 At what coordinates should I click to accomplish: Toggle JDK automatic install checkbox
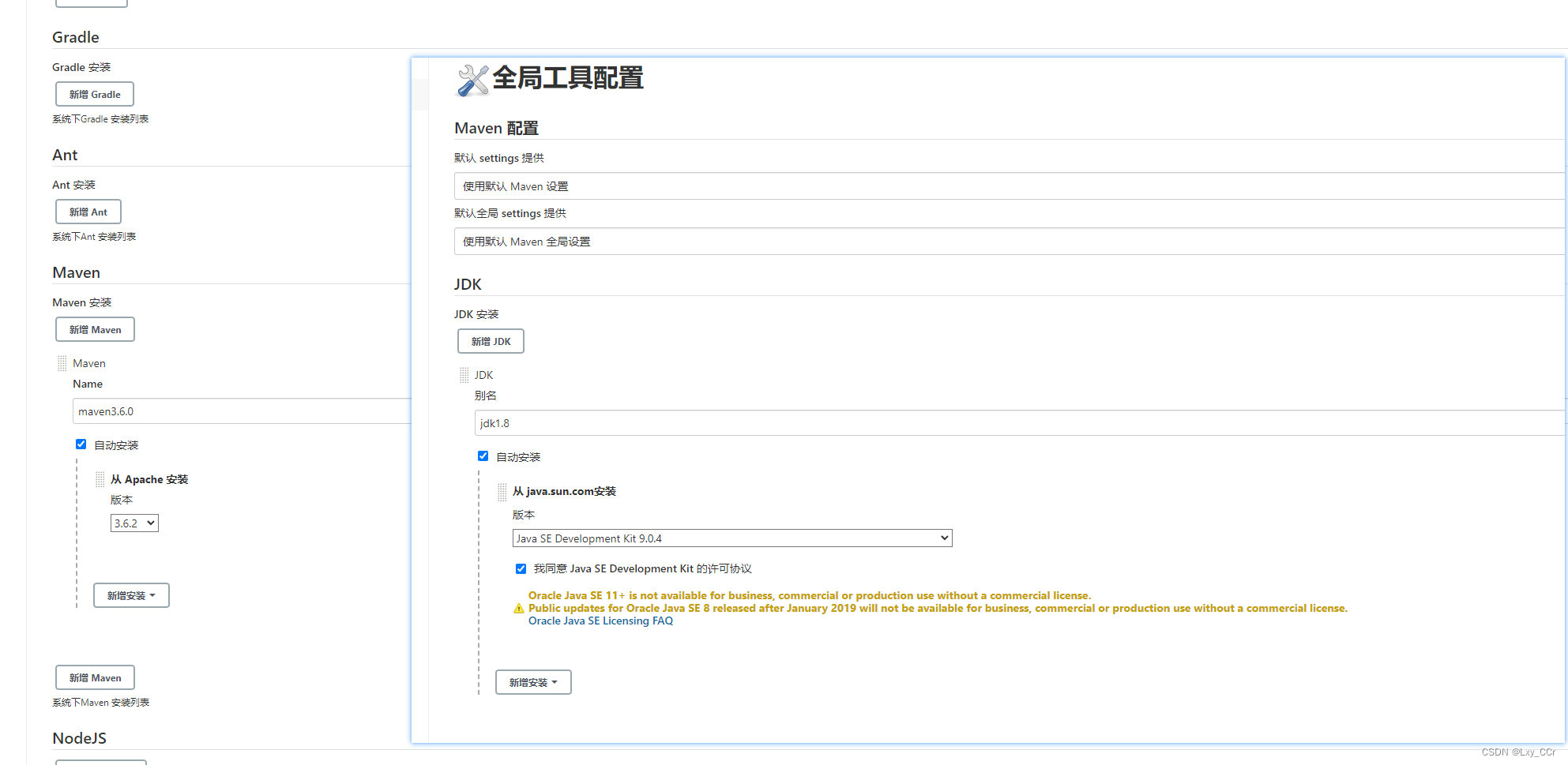483,456
